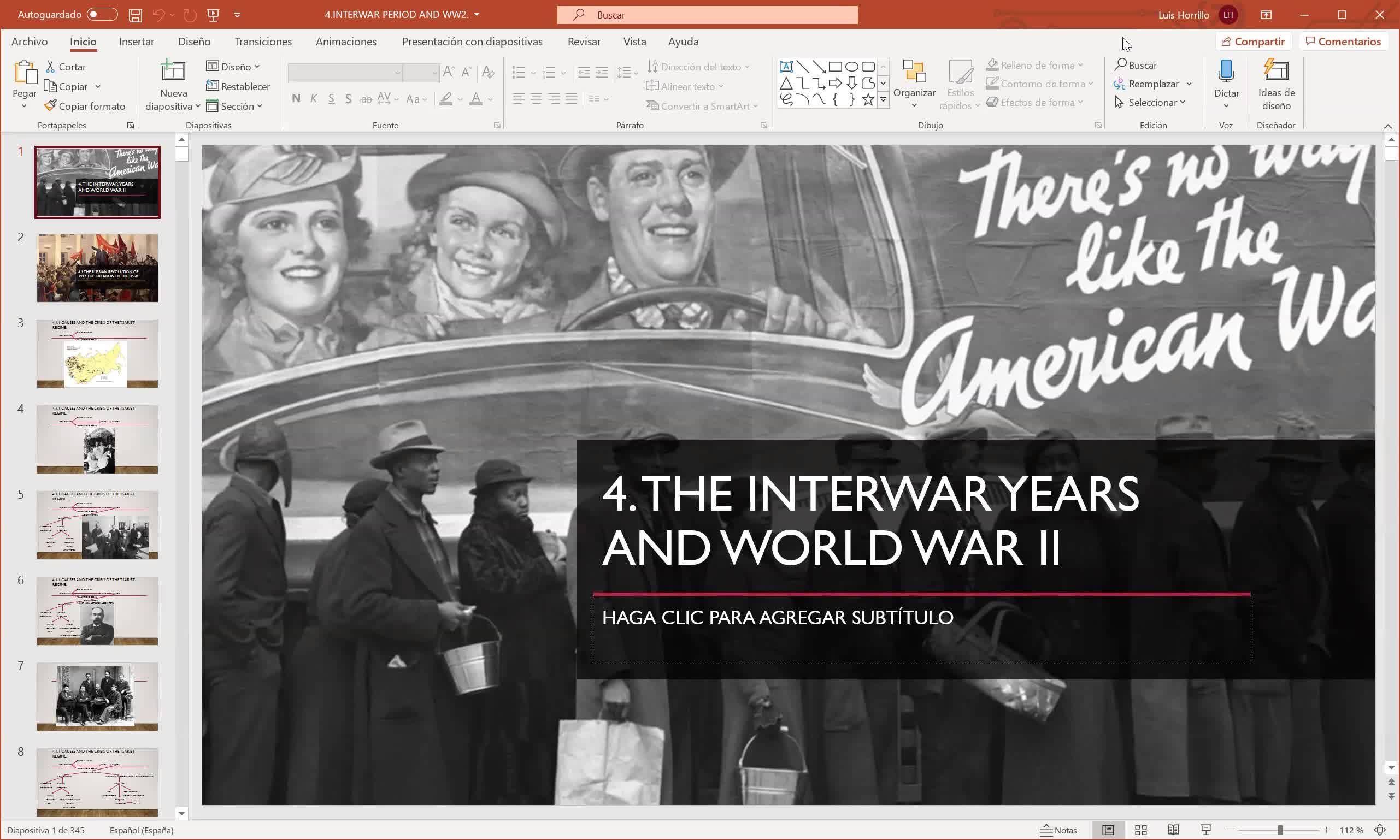Open reading view from status bar
The width and height of the screenshot is (1400, 840).
pos(1173,830)
